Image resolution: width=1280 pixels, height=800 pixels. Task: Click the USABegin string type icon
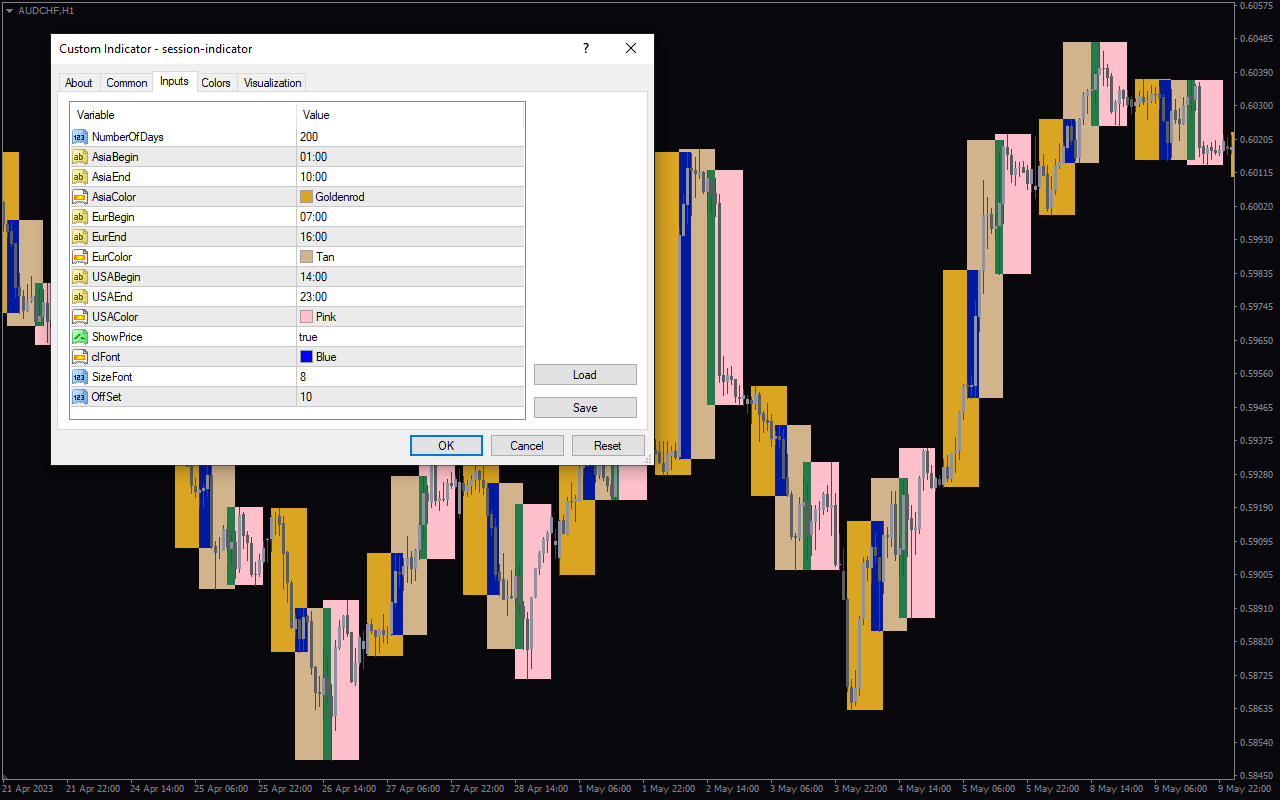point(79,277)
